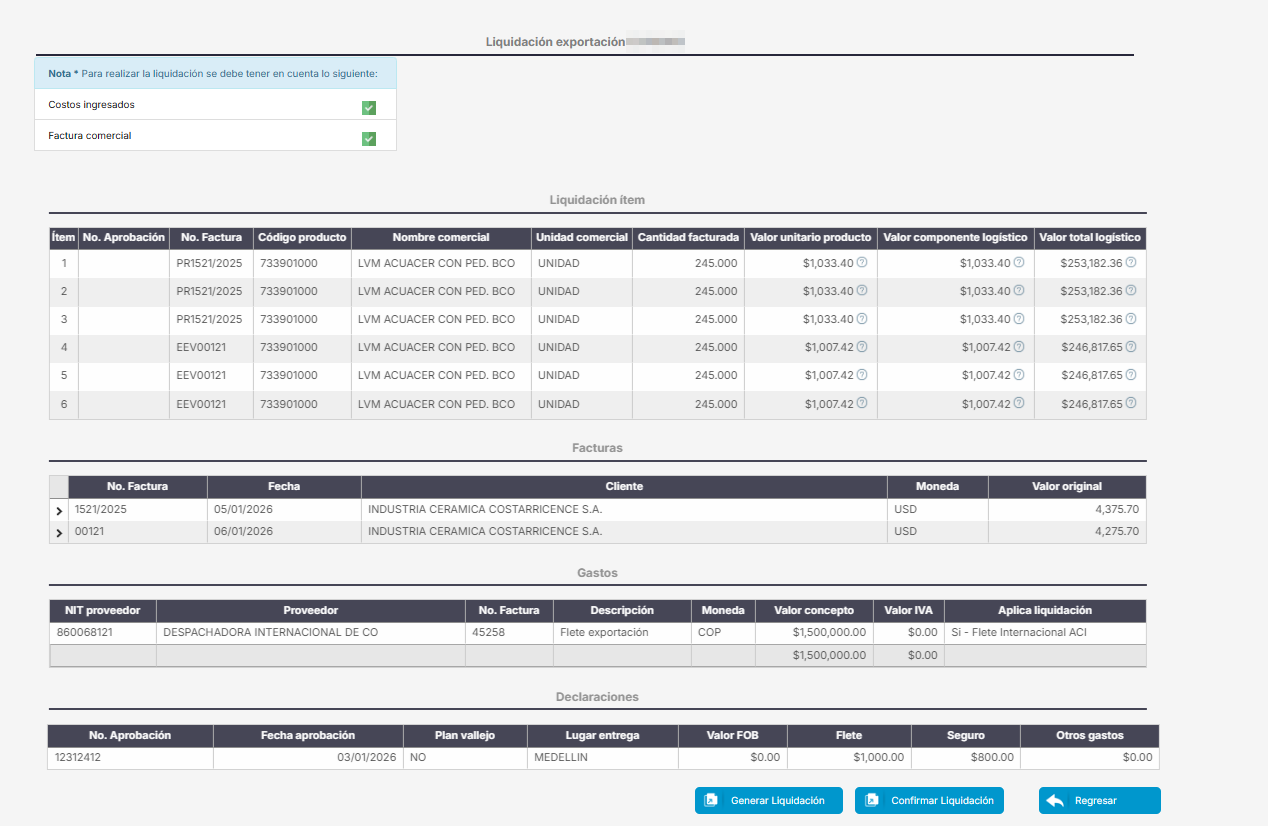Screen dimensions: 1268x826
Task: Click help icon beside item 2 valor componente logístico
Action: point(1019,291)
